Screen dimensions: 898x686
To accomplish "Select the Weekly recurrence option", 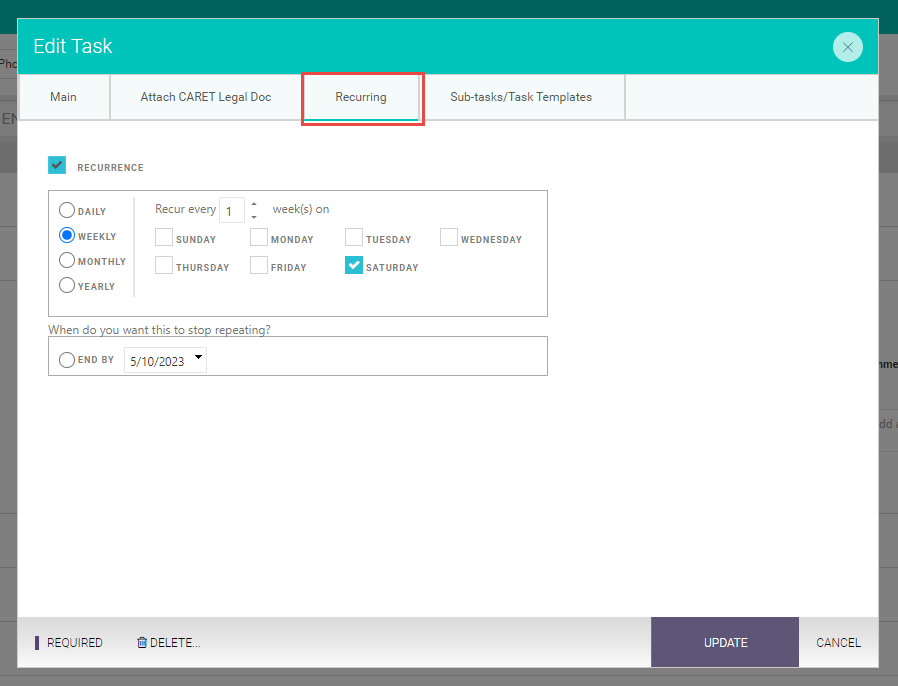I will pos(67,235).
